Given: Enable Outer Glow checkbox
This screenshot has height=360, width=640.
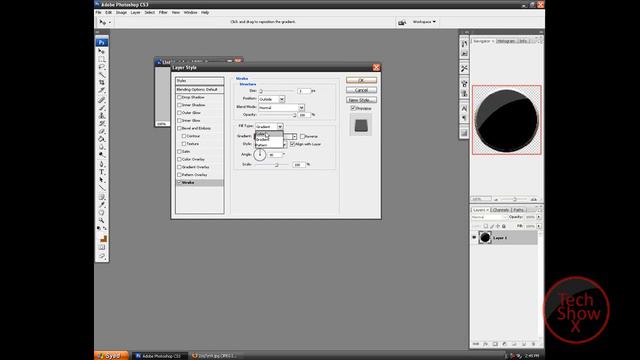Looking at the screenshot, I should [x=179, y=113].
